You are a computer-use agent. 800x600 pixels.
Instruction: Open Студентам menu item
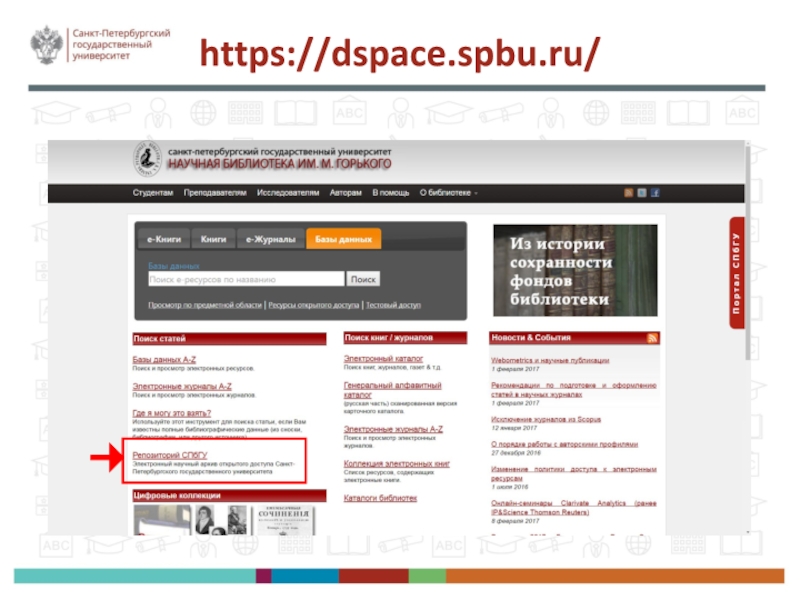pos(153,193)
